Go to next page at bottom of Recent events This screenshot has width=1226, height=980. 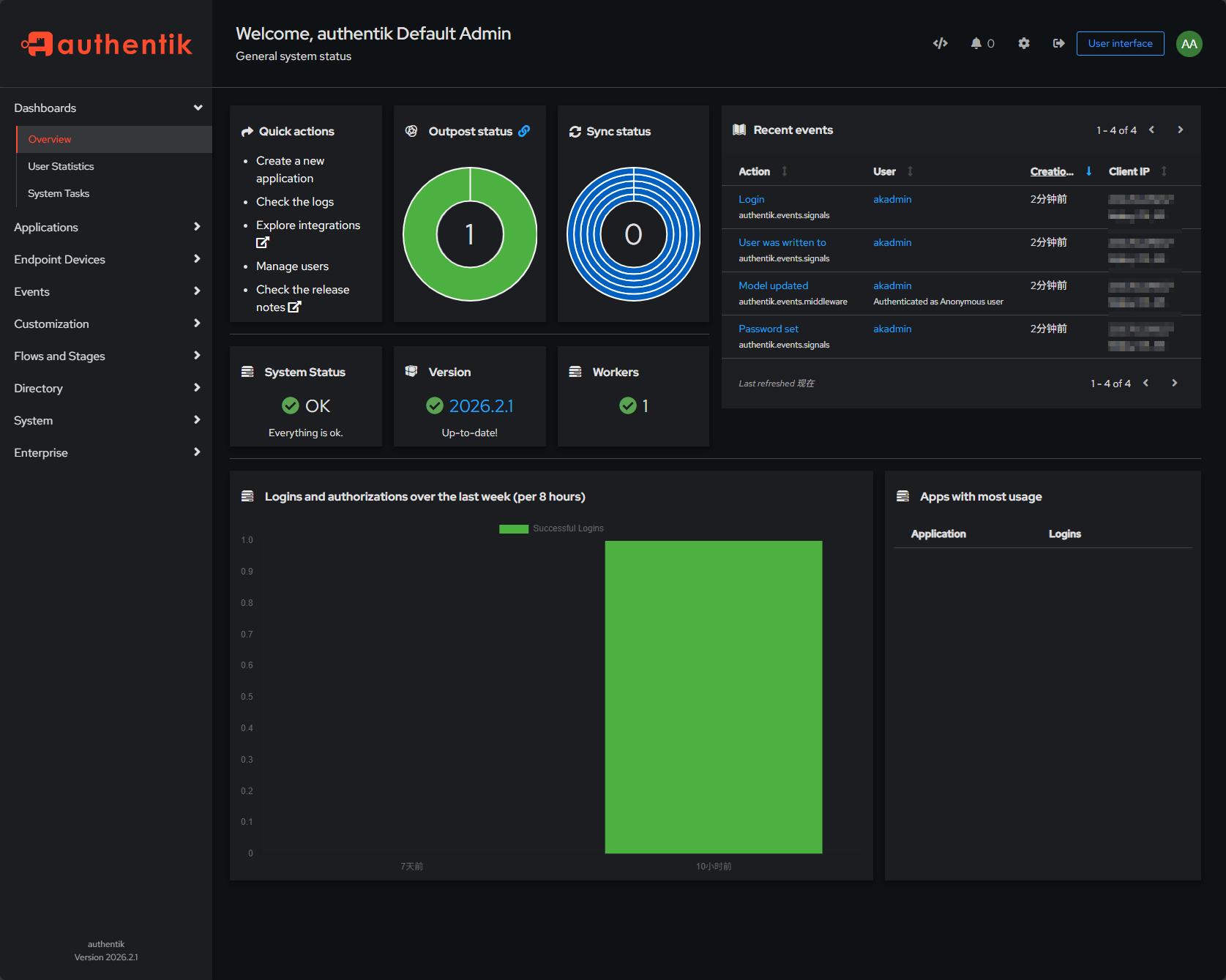(1174, 383)
